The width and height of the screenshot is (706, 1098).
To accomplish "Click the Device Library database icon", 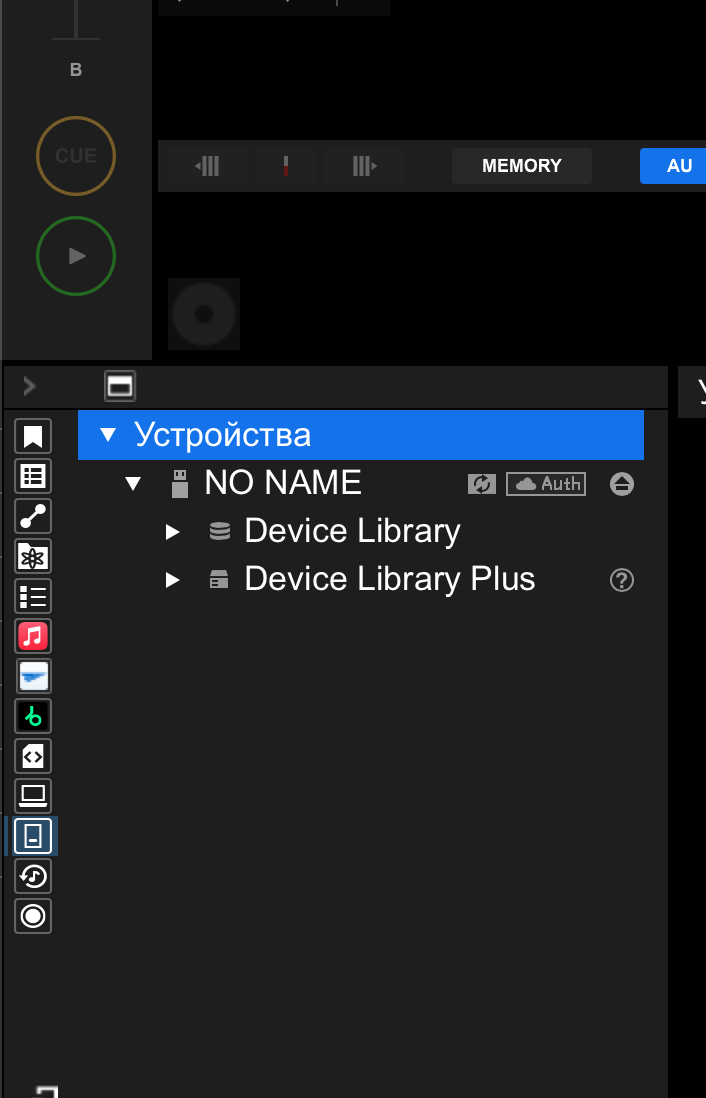I will pos(220,531).
